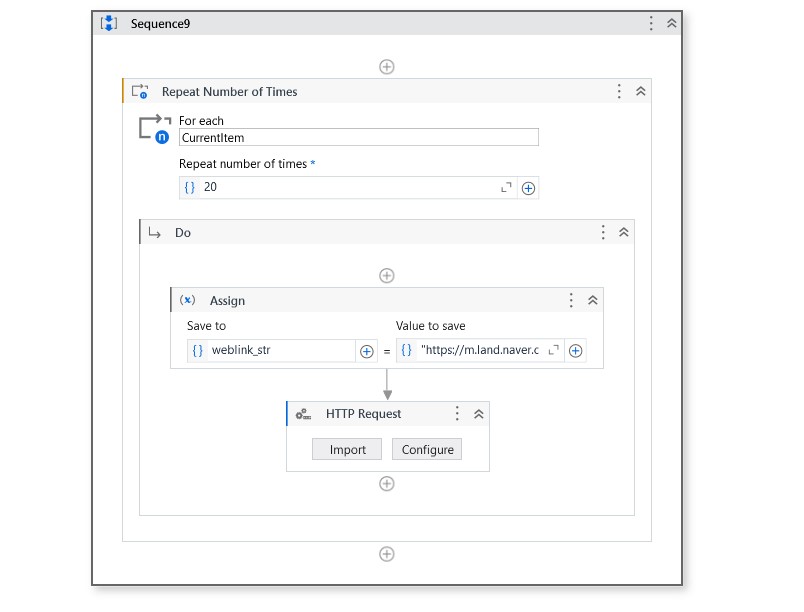Open the expression editor for Value to save
This screenshot has width=804, height=612.
pos(552,351)
